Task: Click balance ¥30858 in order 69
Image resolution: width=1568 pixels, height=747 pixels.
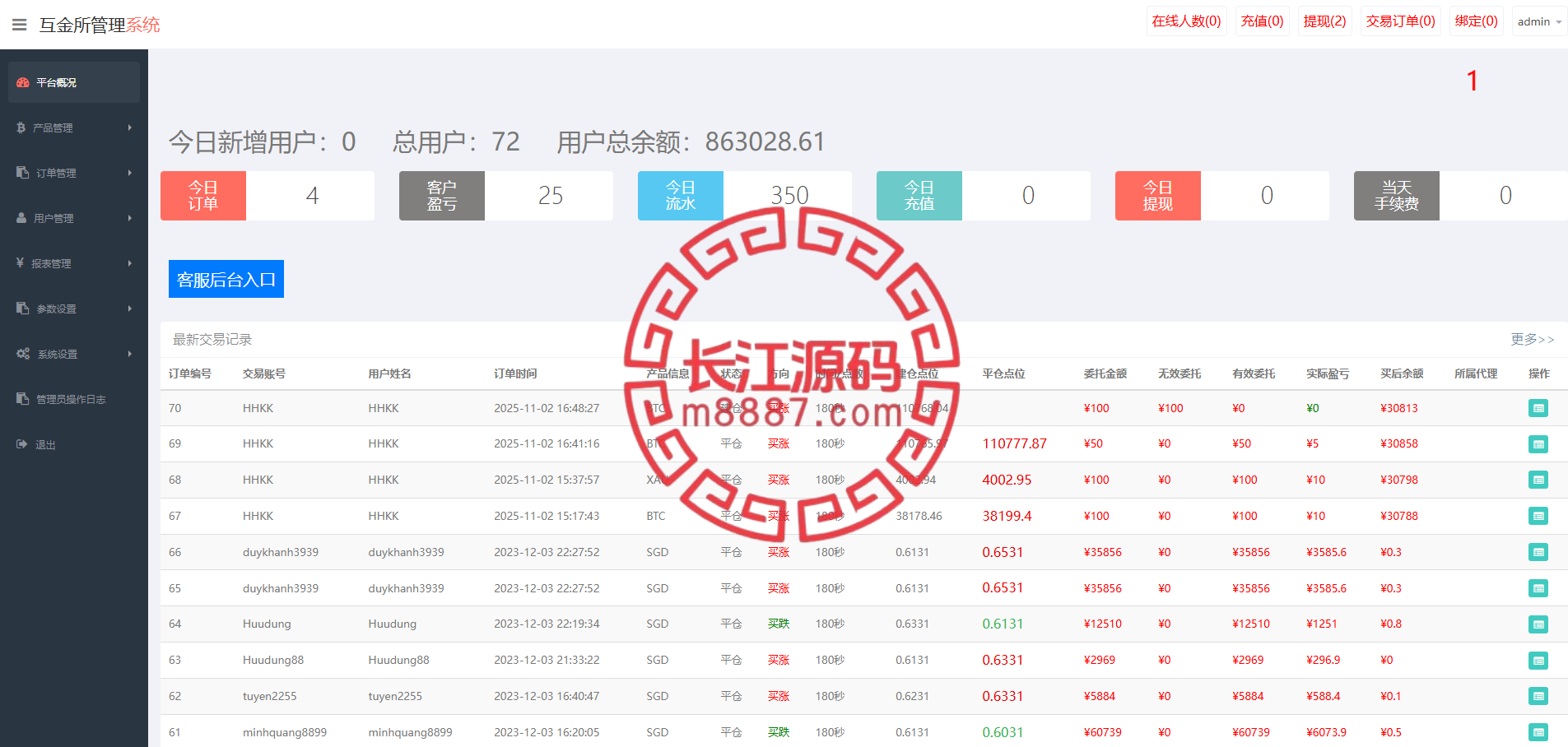Action: pos(1399,443)
